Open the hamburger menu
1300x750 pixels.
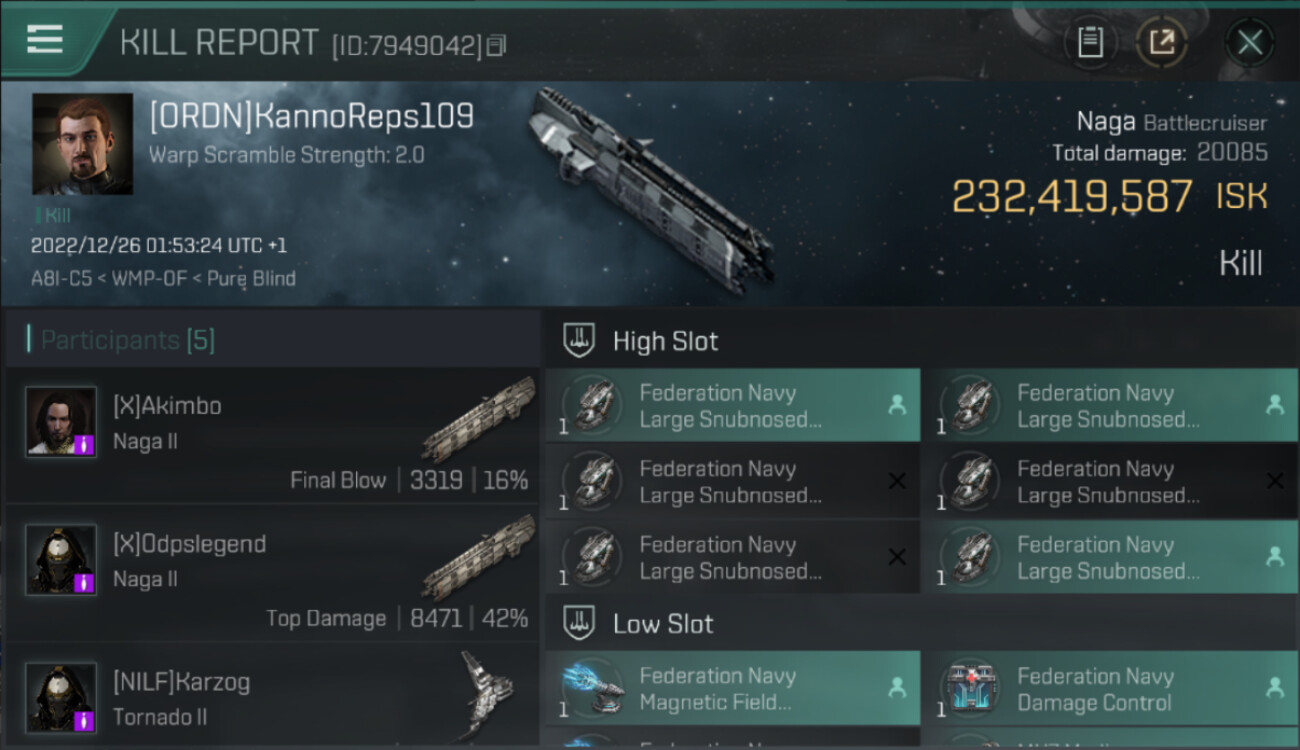(44, 39)
